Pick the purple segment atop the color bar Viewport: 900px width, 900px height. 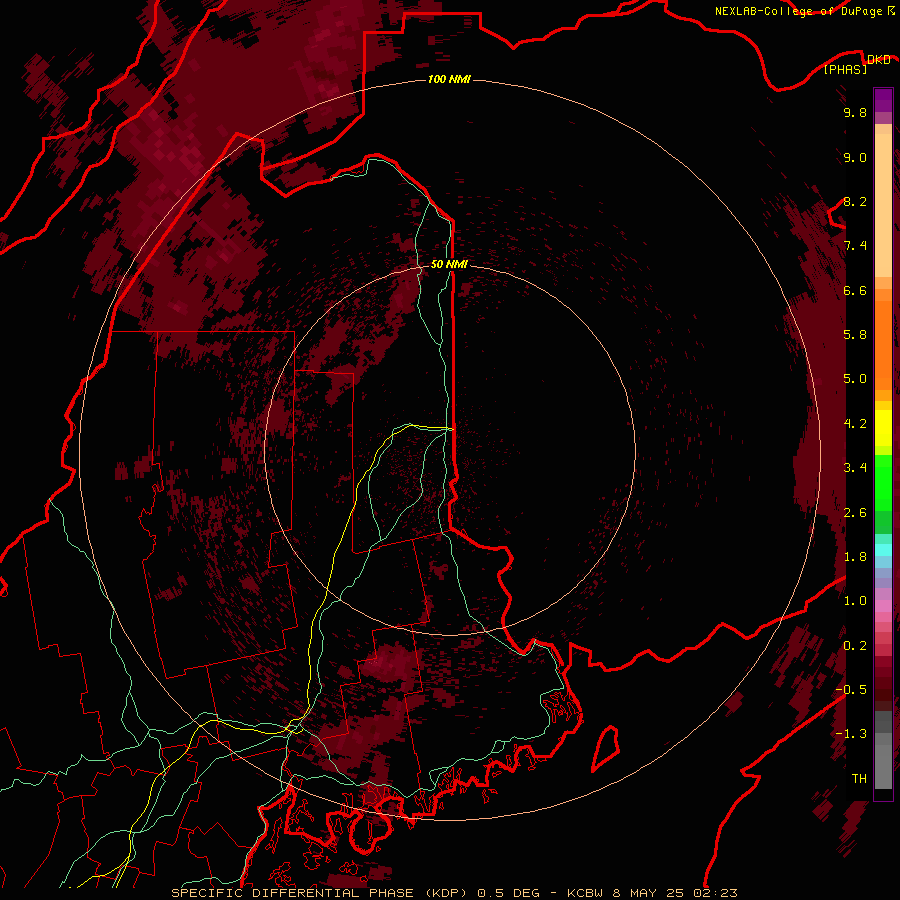pos(883,100)
